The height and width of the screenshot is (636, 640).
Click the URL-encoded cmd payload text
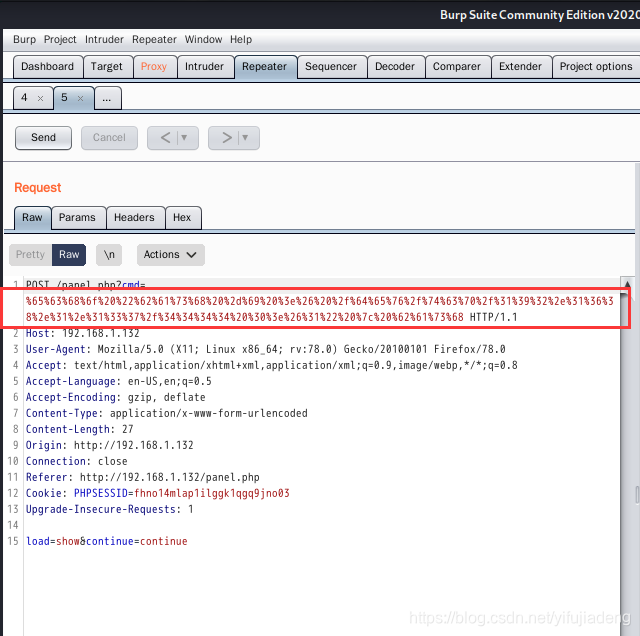pyautogui.click(x=320, y=309)
